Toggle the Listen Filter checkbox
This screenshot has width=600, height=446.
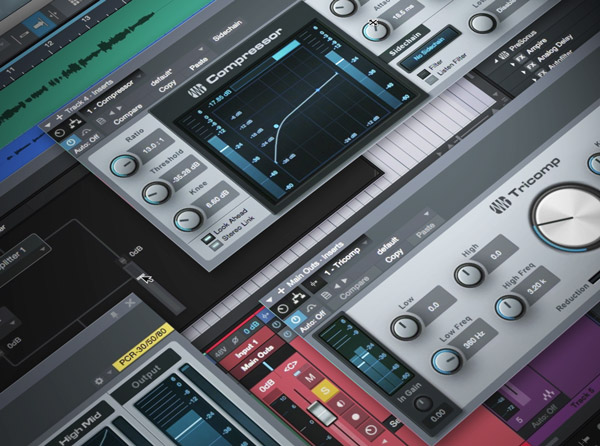[x=432, y=80]
